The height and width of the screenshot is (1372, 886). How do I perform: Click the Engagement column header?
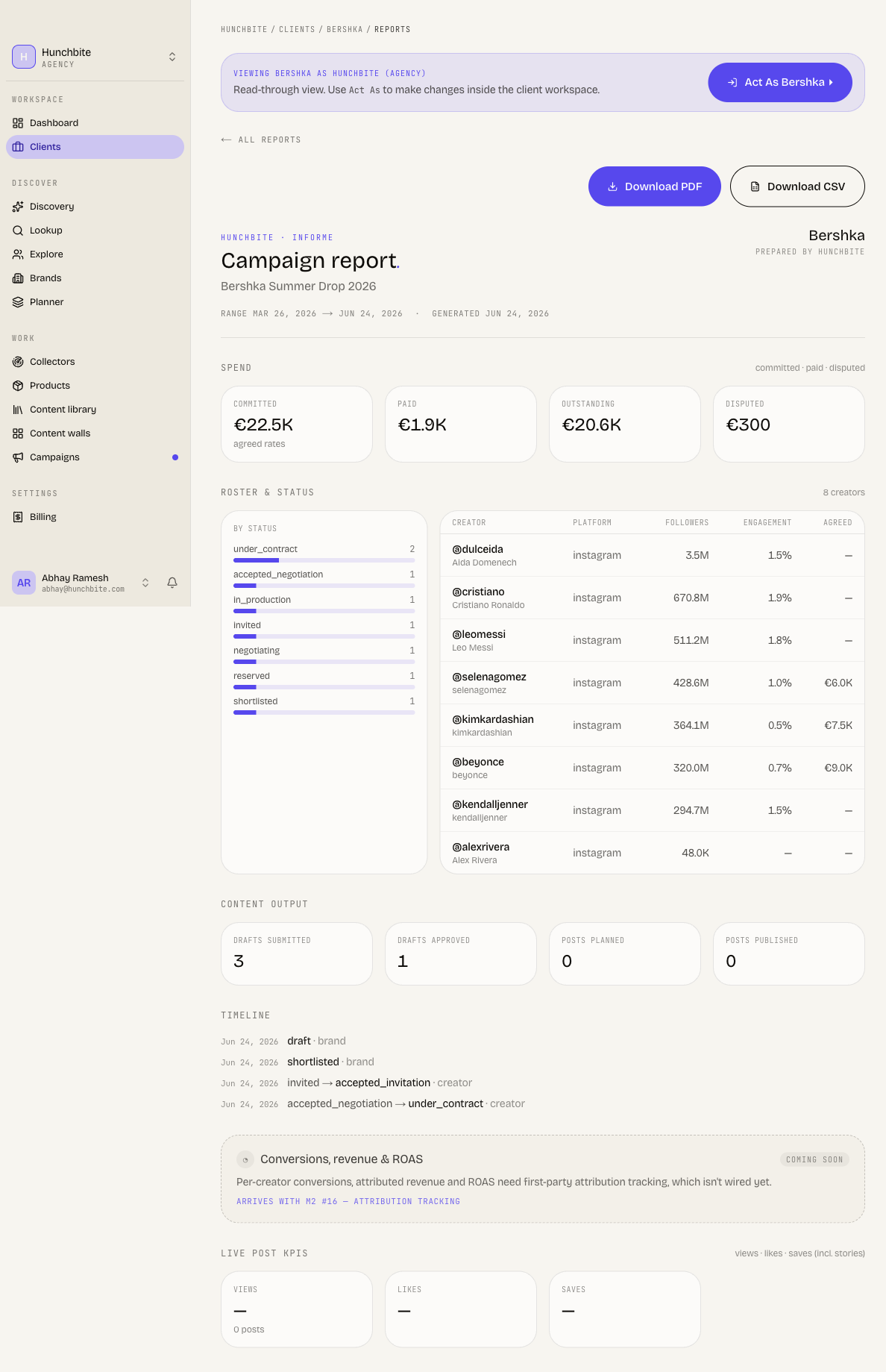point(767,523)
